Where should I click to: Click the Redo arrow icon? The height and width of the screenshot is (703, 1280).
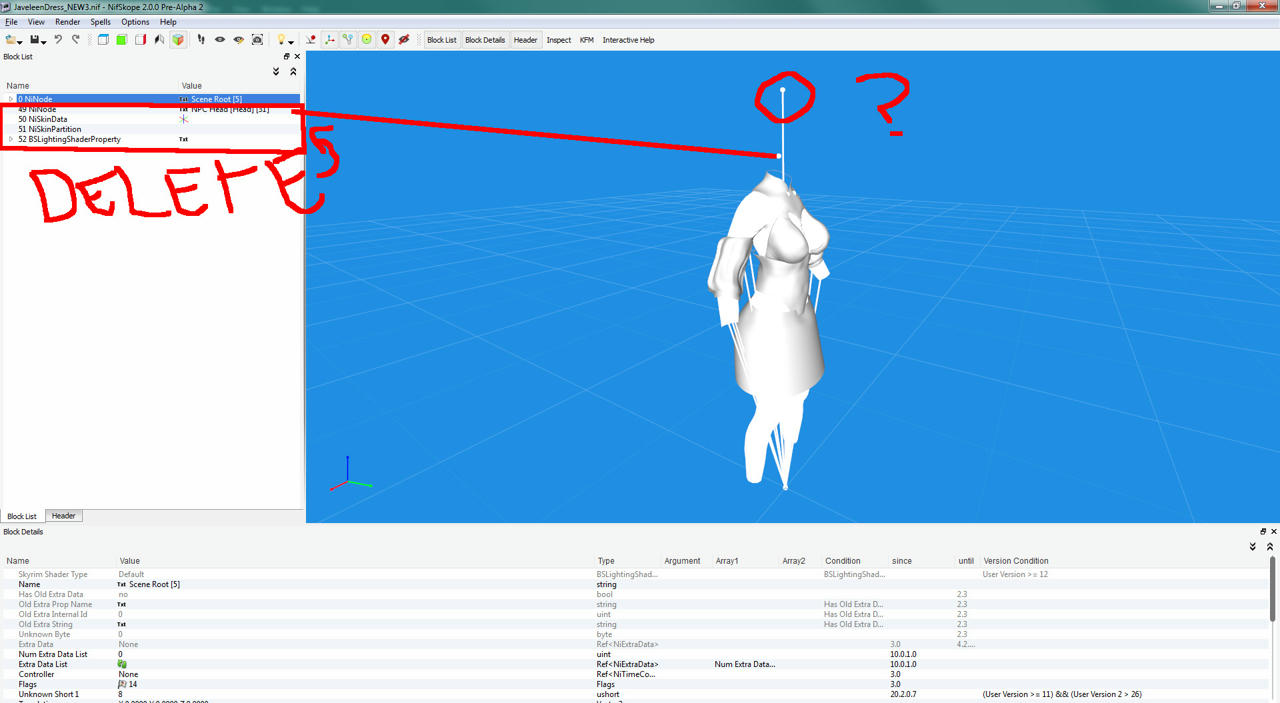[76, 40]
